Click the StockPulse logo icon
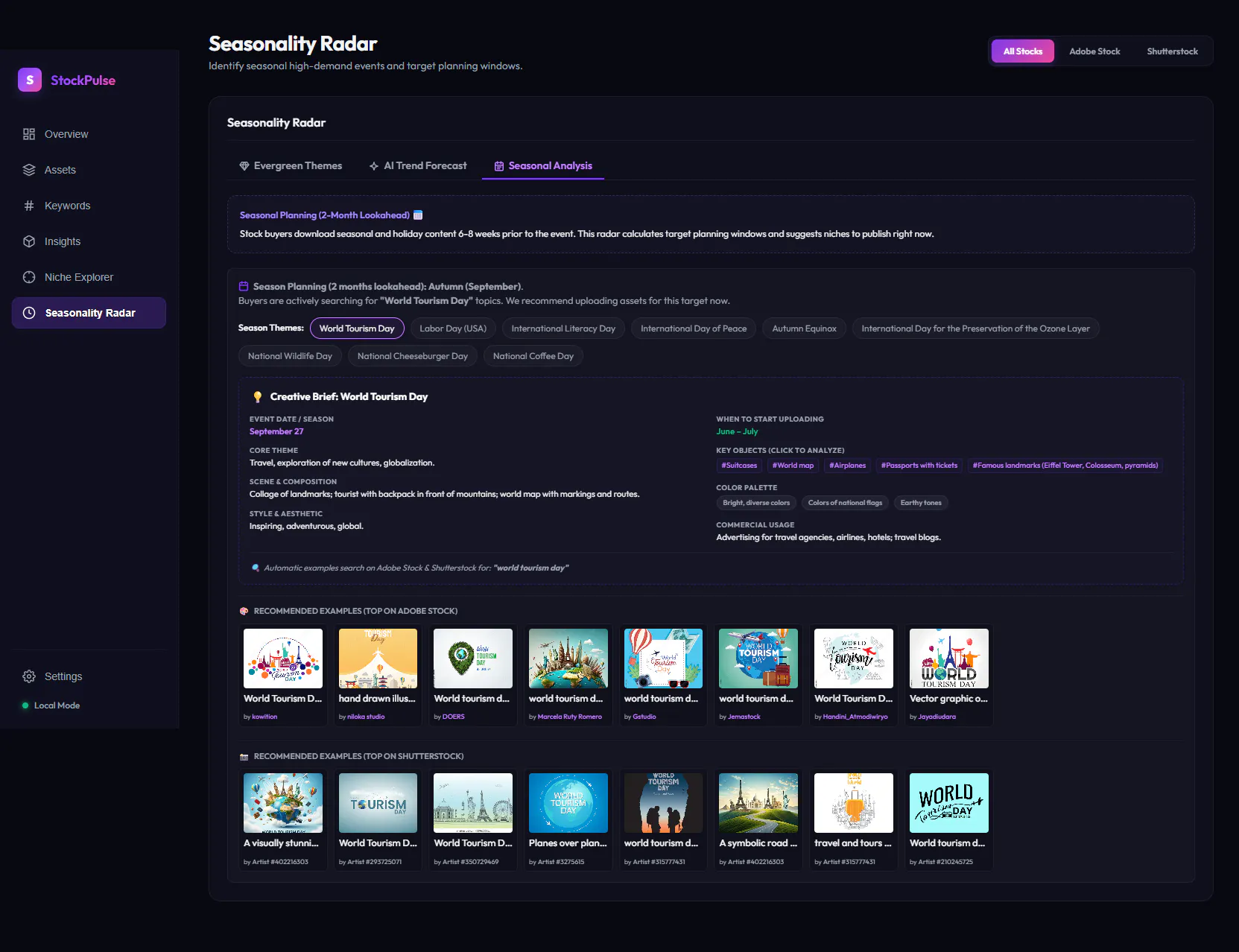This screenshot has width=1239, height=952. click(x=30, y=80)
